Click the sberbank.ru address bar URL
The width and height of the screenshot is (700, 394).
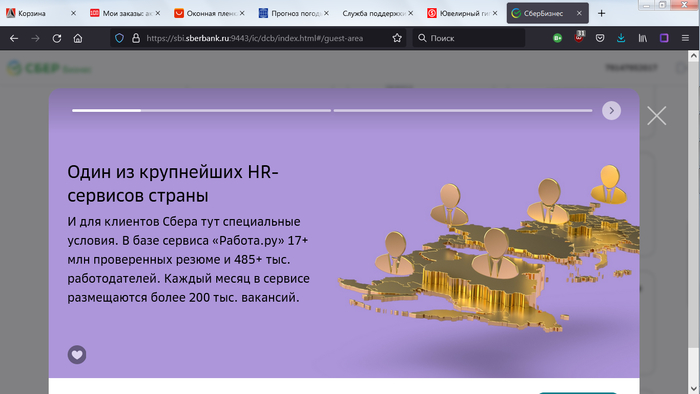254,38
